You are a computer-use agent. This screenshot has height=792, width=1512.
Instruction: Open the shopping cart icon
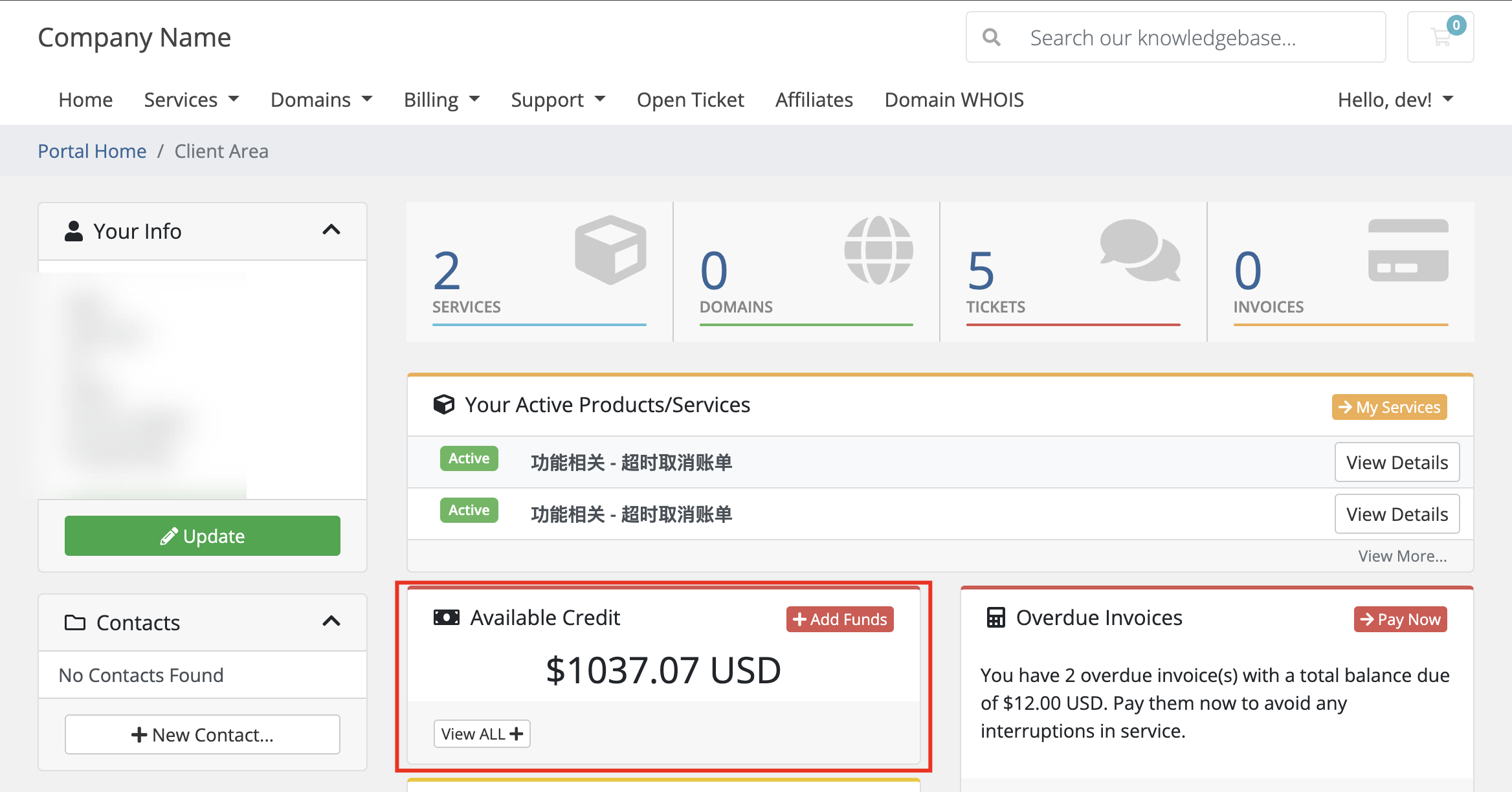point(1441,37)
